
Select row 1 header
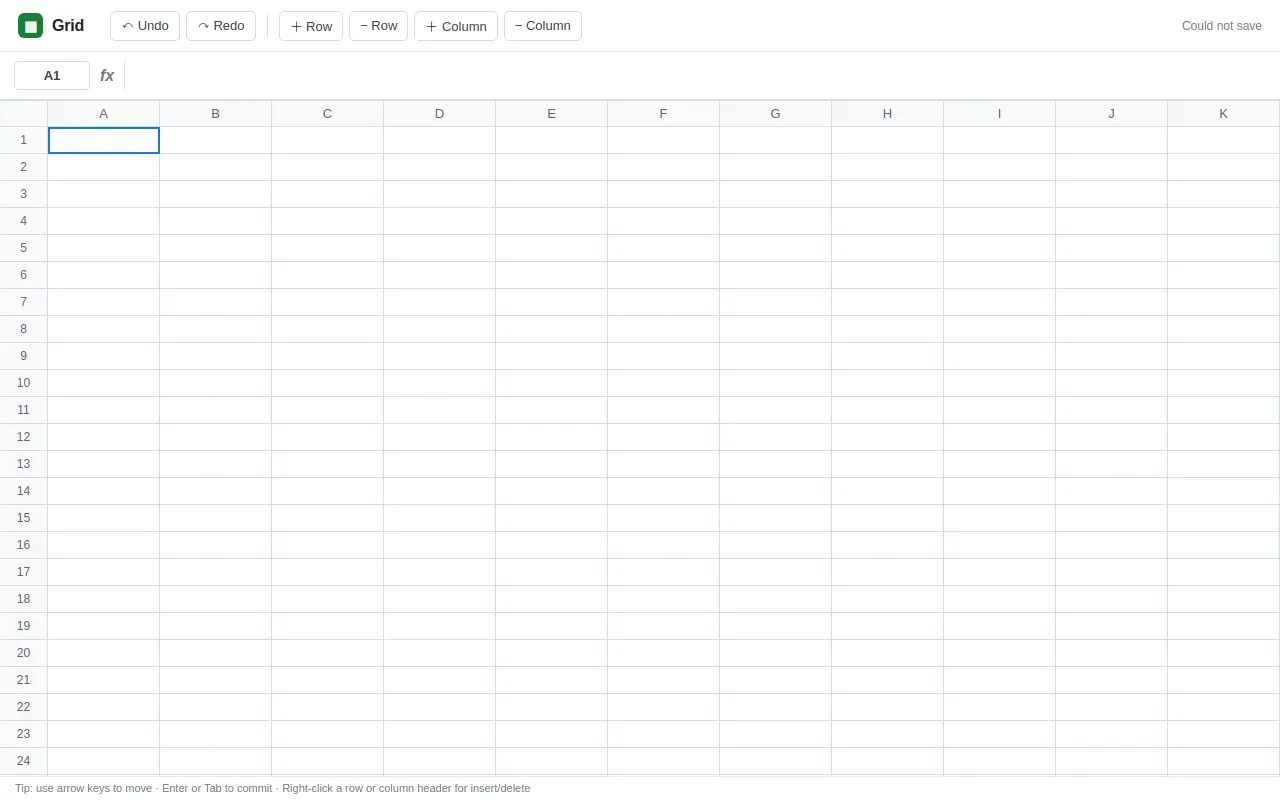click(24, 140)
